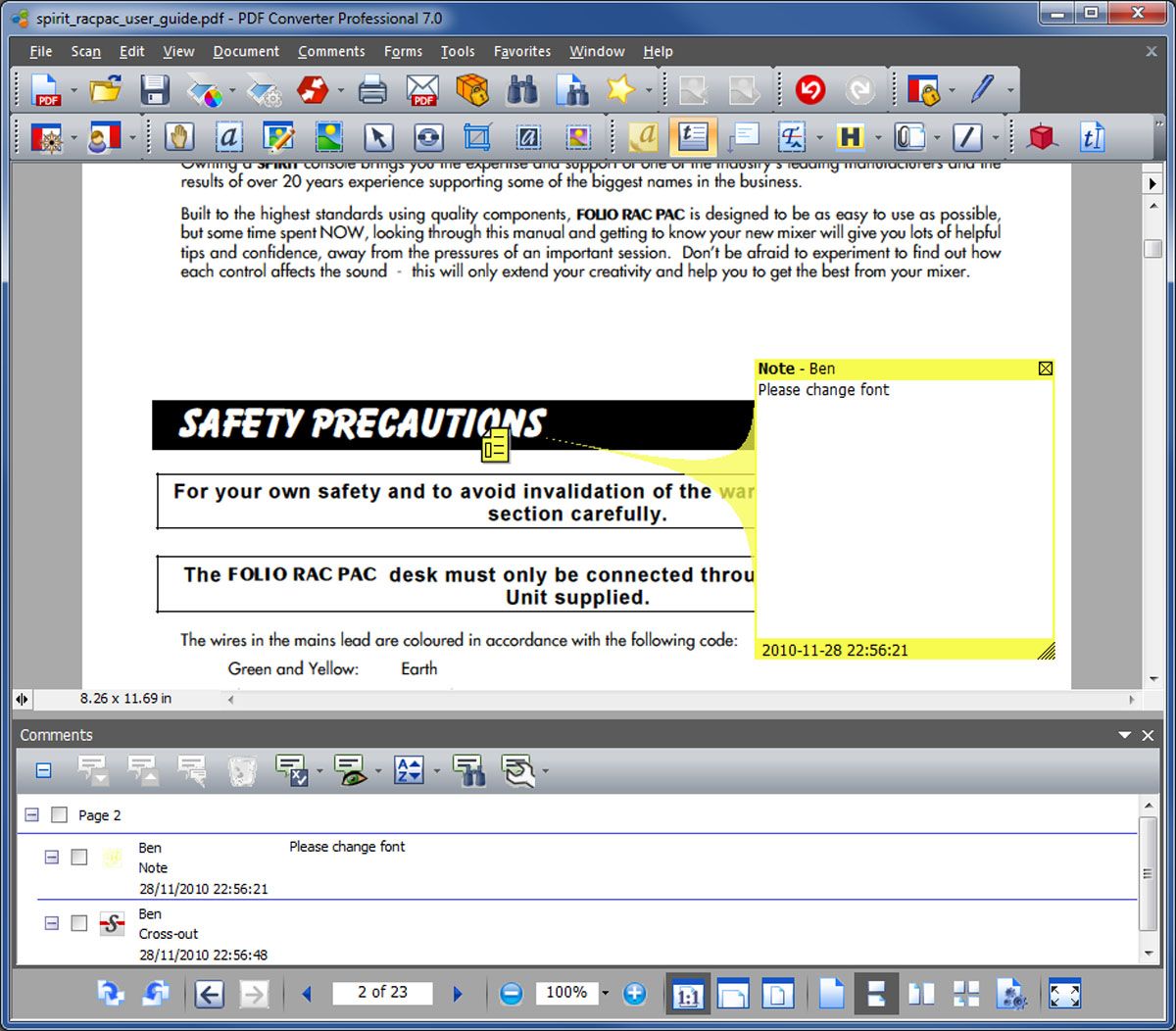Viewport: 1176px width, 1031px height.
Task: Check the Ben Note comment checkbox
Action: [79, 858]
